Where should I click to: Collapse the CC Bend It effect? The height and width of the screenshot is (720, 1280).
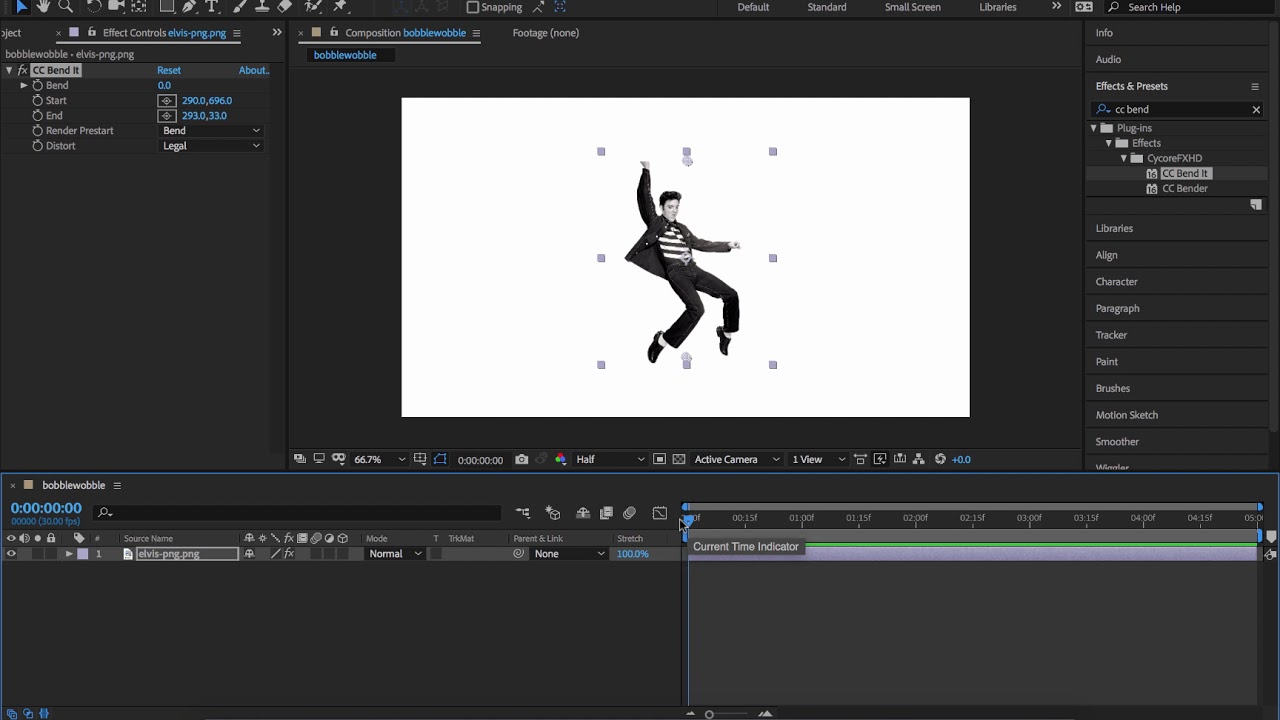9,71
